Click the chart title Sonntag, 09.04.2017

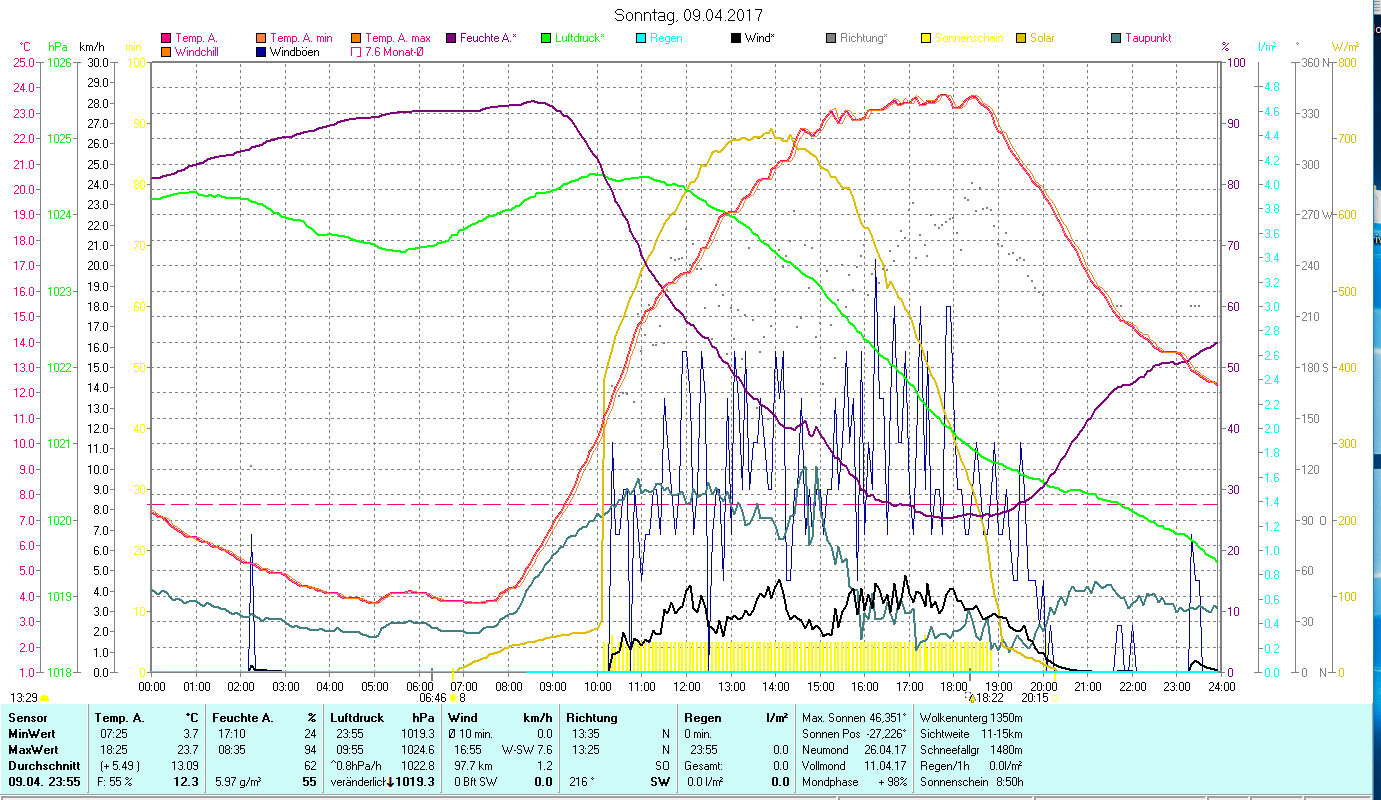pos(689,16)
